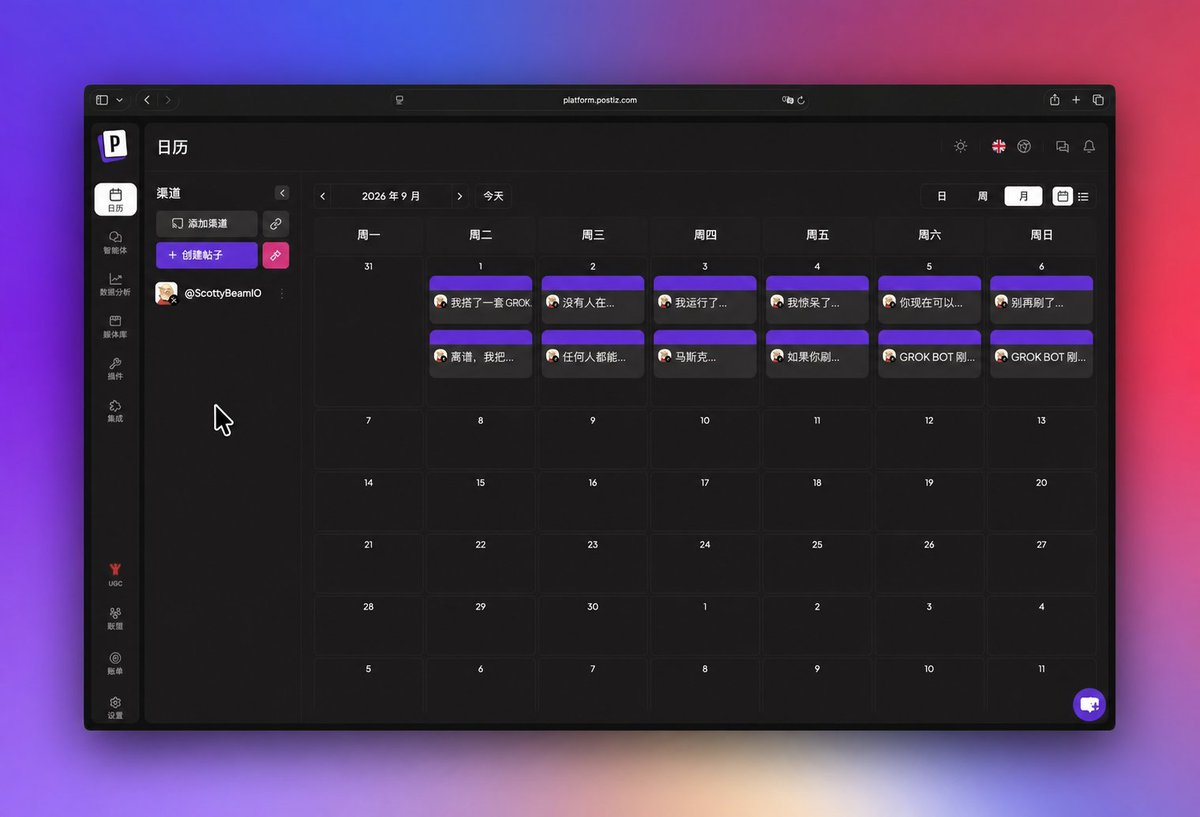Screen dimensions: 1200x817
Task: Open the 马斯克 post on the 3rd
Action: (x=705, y=352)
